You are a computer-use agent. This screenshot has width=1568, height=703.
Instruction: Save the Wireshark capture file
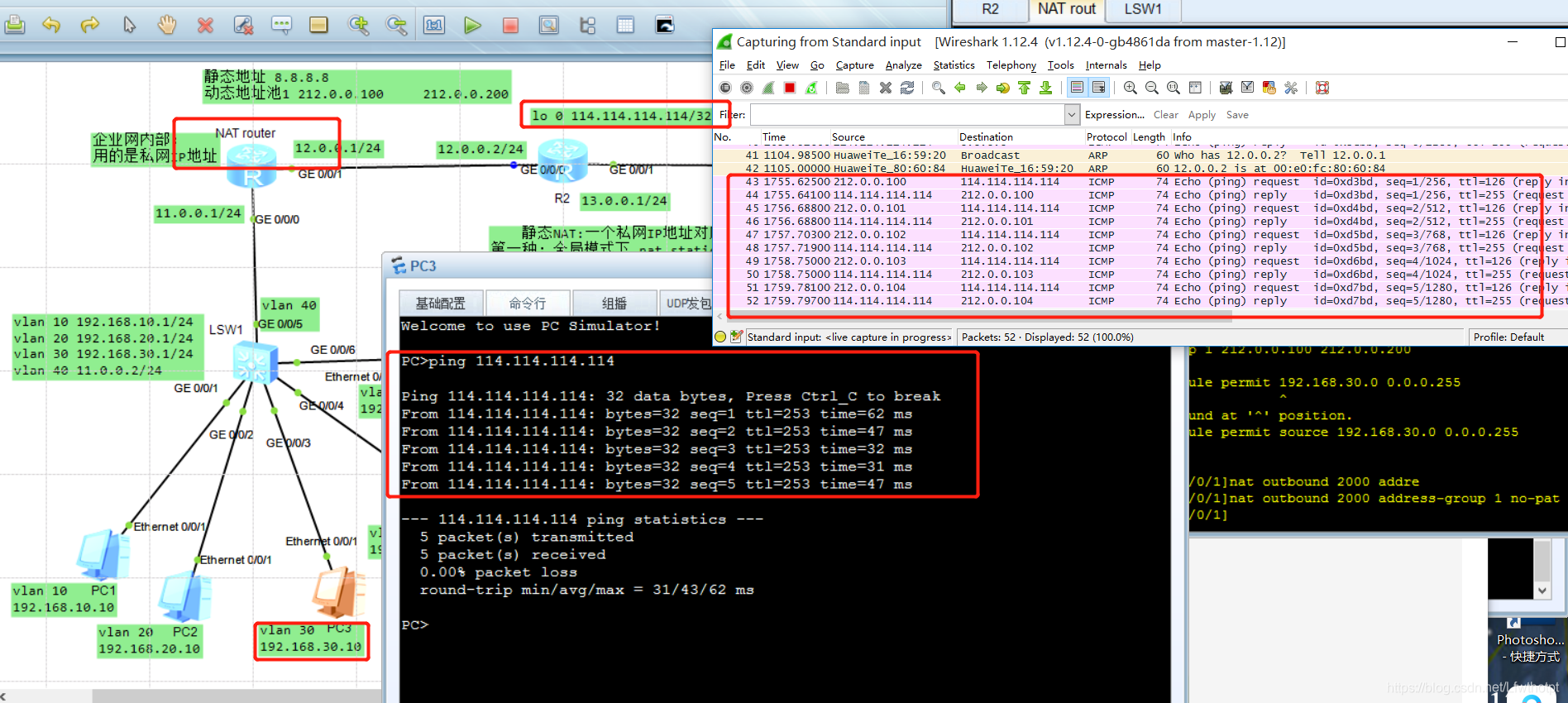863,88
